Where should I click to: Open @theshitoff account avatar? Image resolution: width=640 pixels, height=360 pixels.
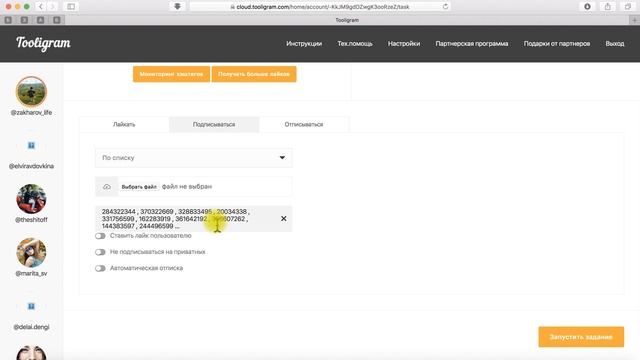[31, 199]
